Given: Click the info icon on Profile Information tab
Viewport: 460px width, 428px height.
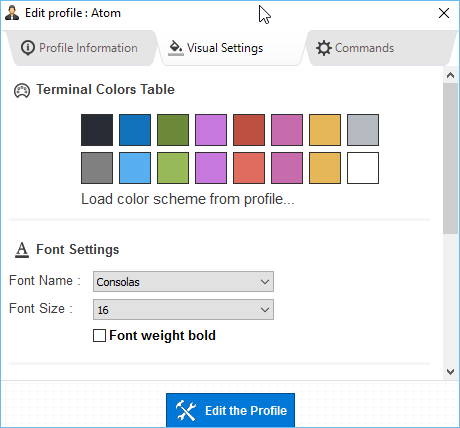Looking at the screenshot, I should click(28, 48).
